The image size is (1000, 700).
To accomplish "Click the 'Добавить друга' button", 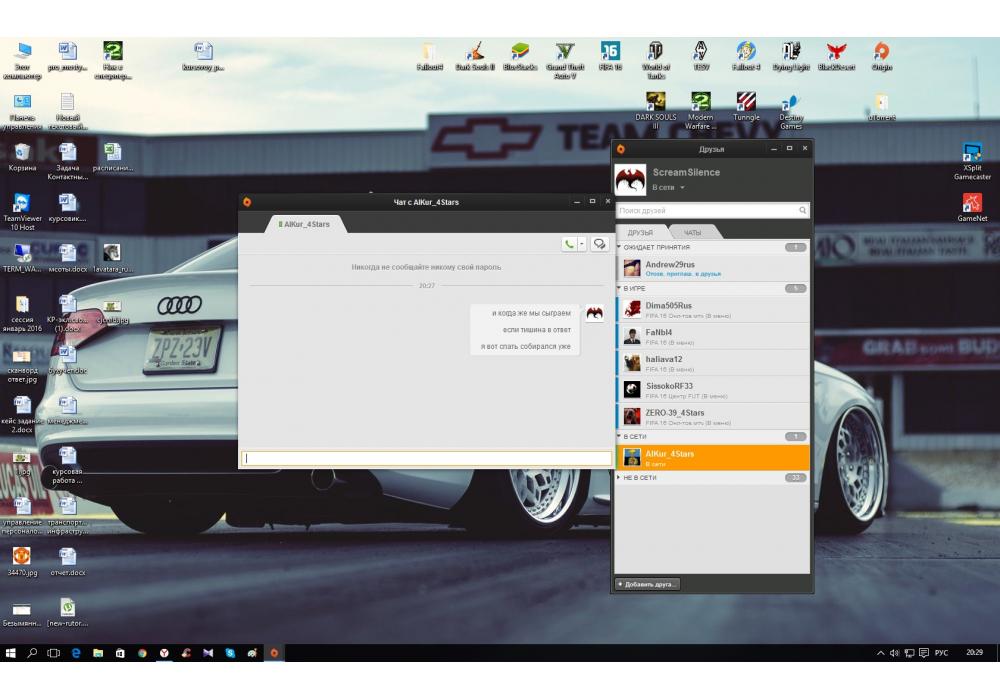I will [x=647, y=584].
